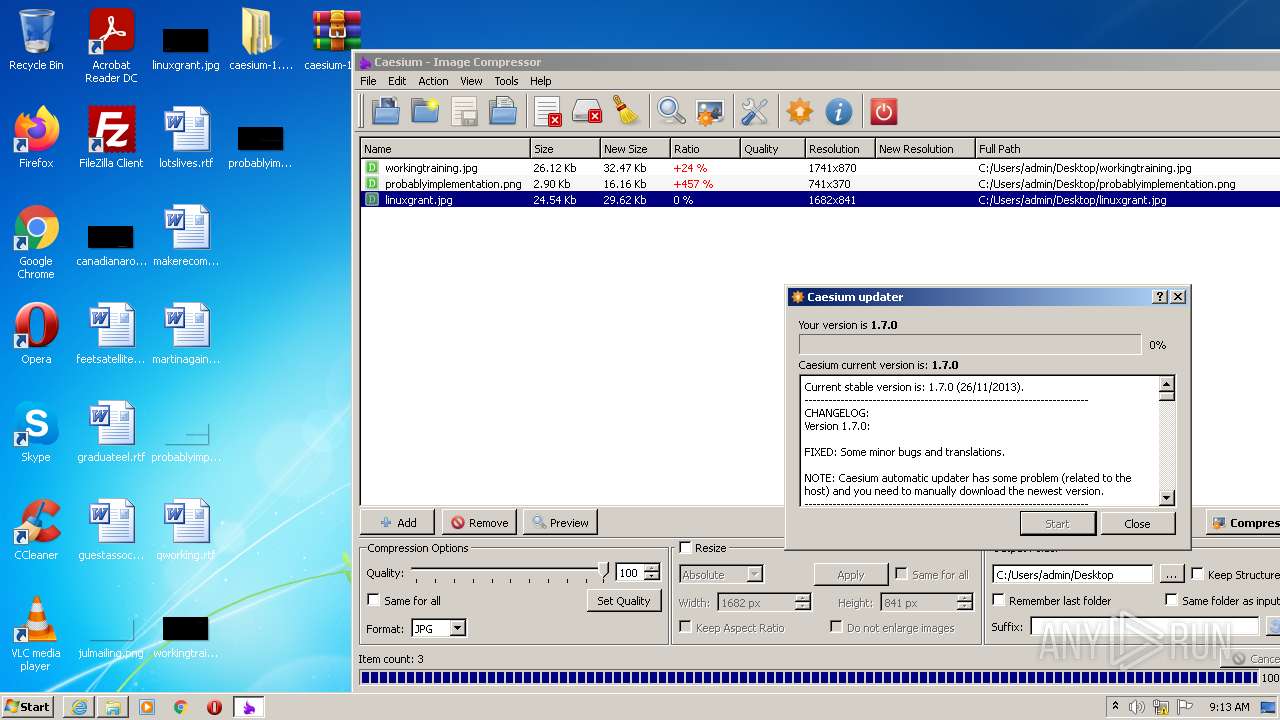Click Internet Explorer in the taskbar
Viewport: 1280px width, 720px height.
tap(79, 707)
